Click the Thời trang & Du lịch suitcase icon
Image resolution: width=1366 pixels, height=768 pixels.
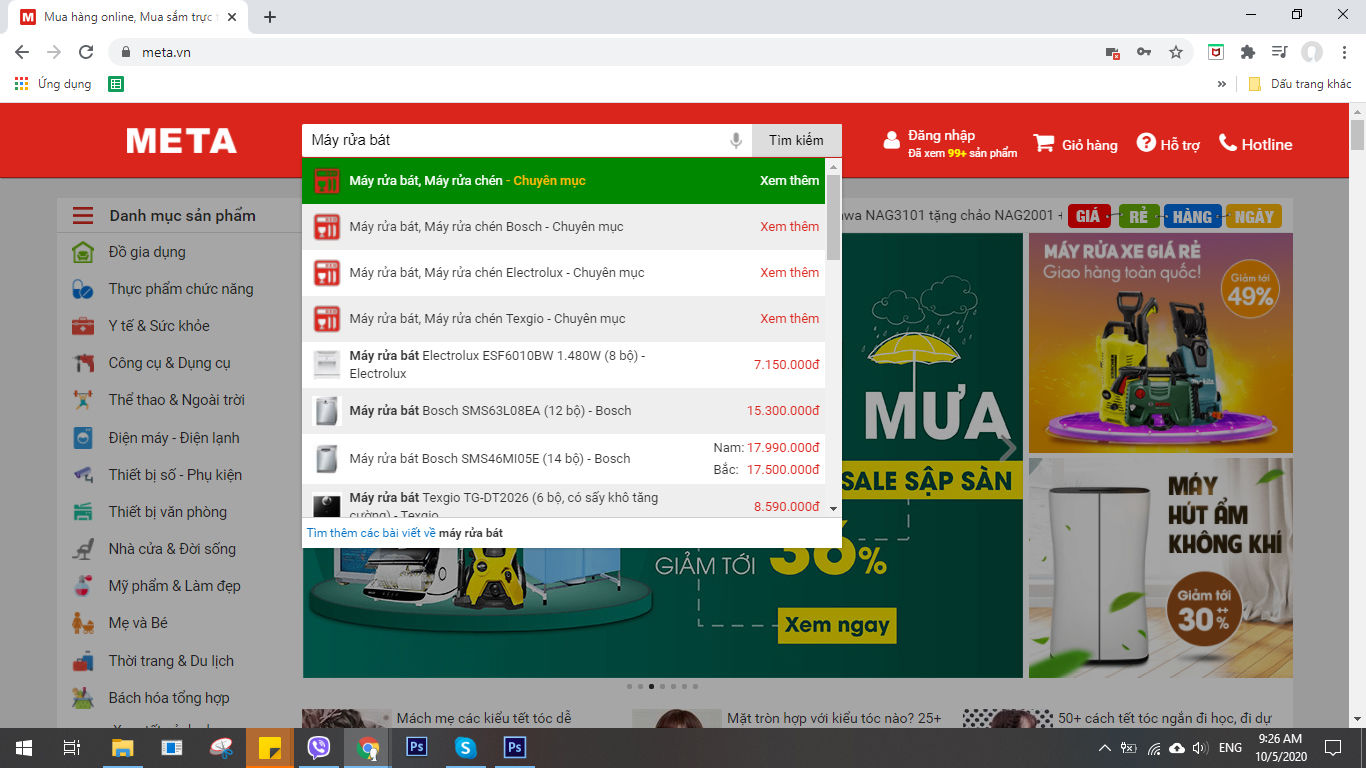point(83,661)
